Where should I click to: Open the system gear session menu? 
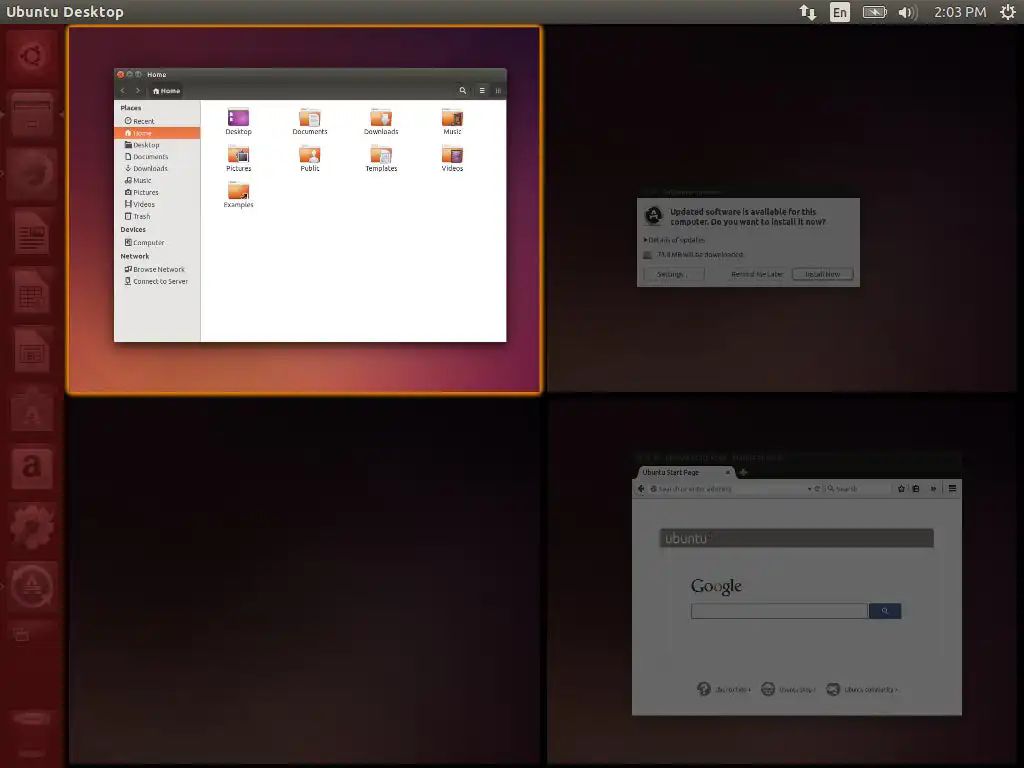1008,12
